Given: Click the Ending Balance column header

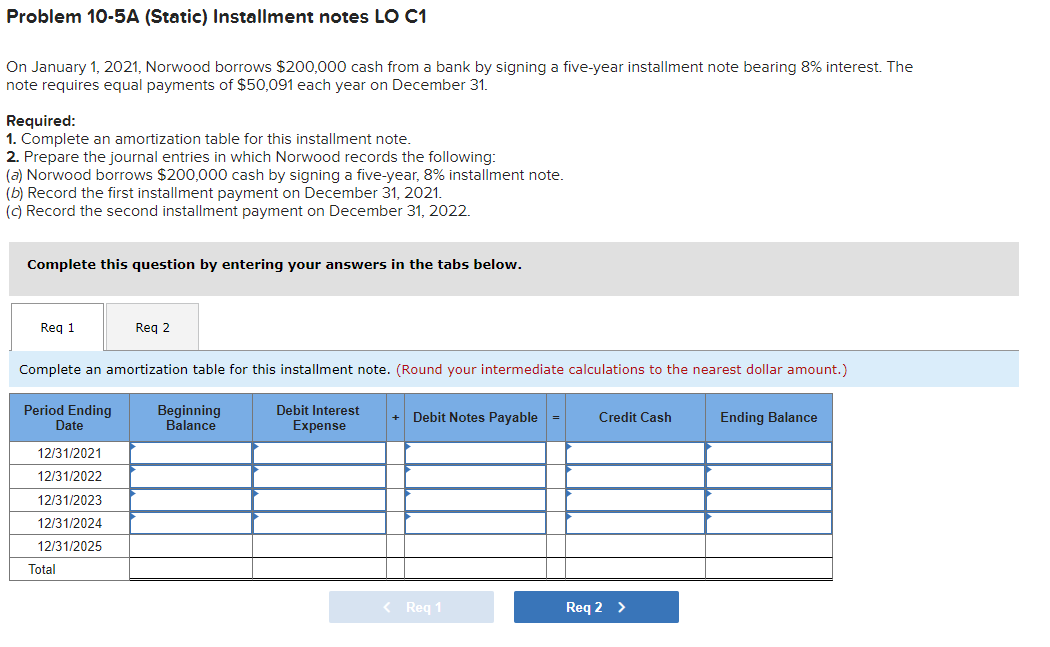Looking at the screenshot, I should (x=768, y=417).
